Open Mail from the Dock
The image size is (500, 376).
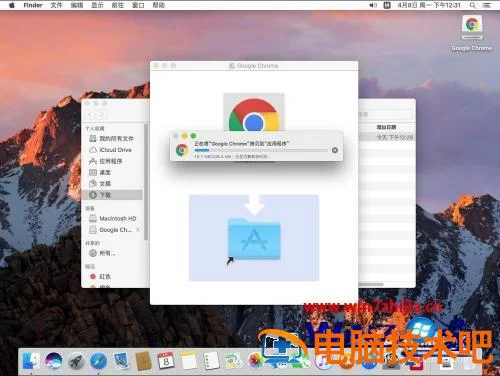121,361
